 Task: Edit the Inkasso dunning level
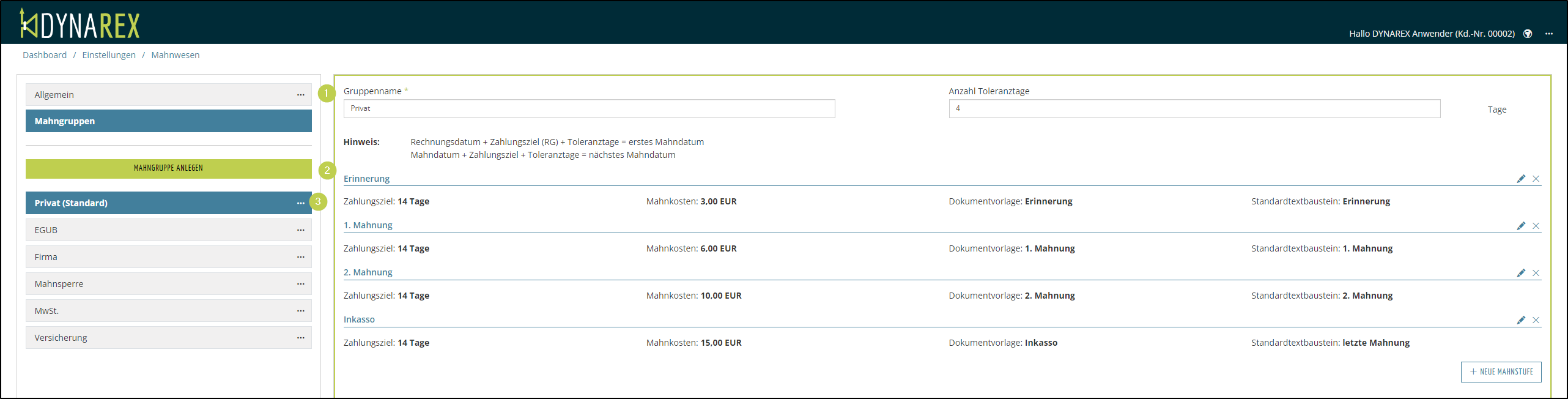click(x=1521, y=320)
